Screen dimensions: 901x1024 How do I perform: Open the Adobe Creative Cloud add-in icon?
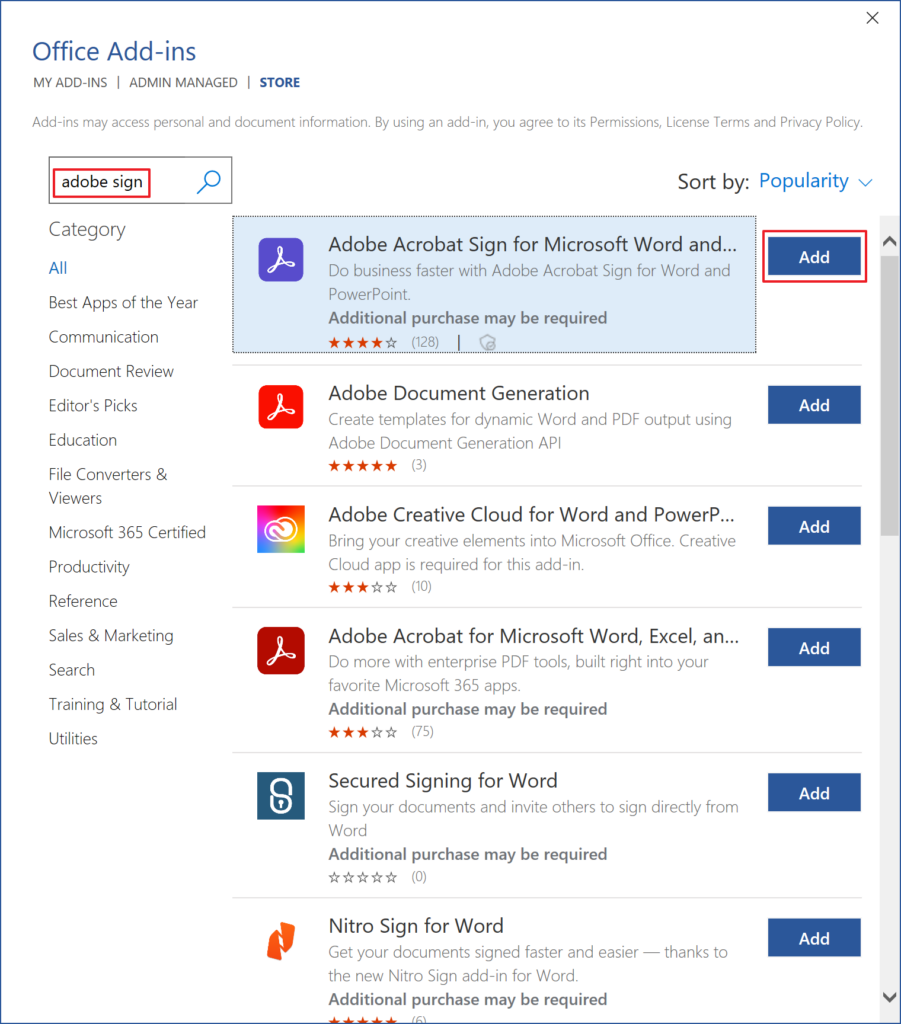point(281,529)
